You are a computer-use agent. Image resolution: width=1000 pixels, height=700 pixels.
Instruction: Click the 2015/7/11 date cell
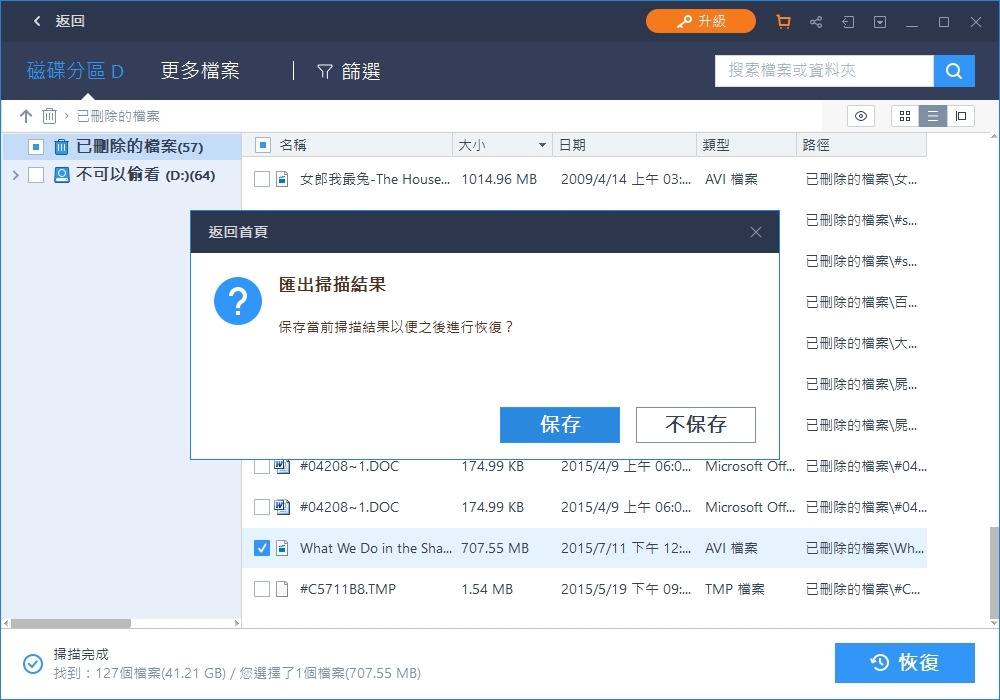626,548
